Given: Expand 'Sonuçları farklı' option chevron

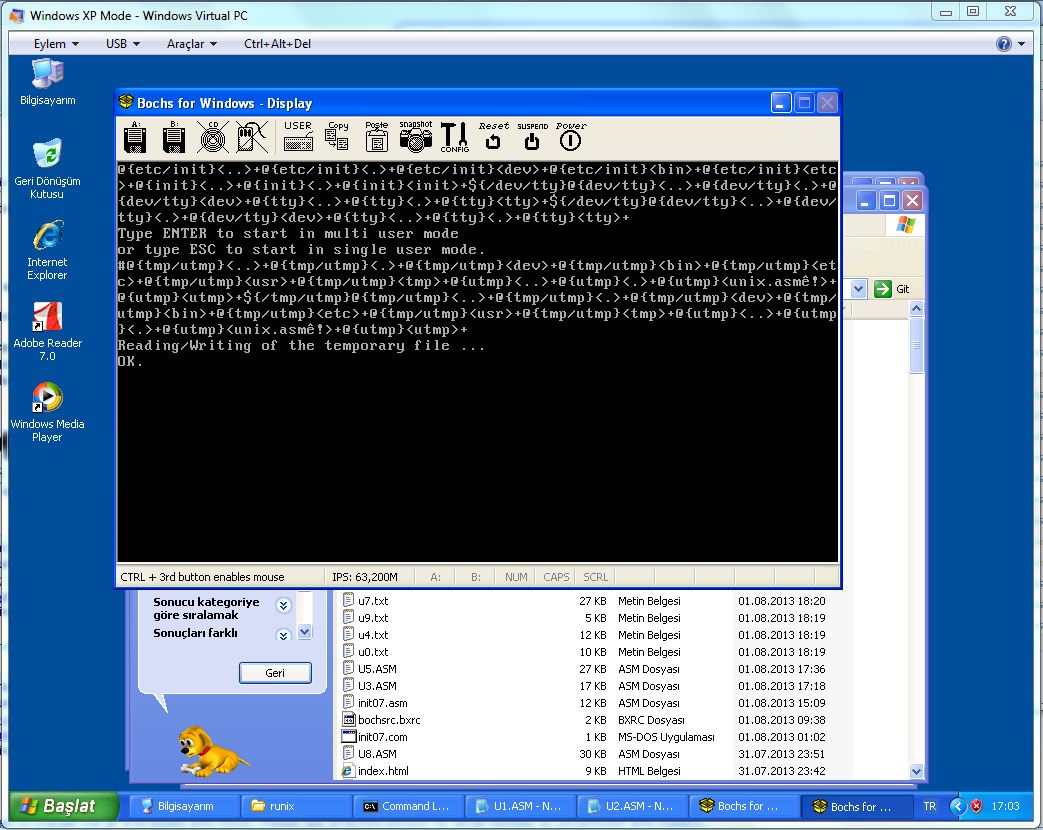Looking at the screenshot, I should tap(283, 635).
